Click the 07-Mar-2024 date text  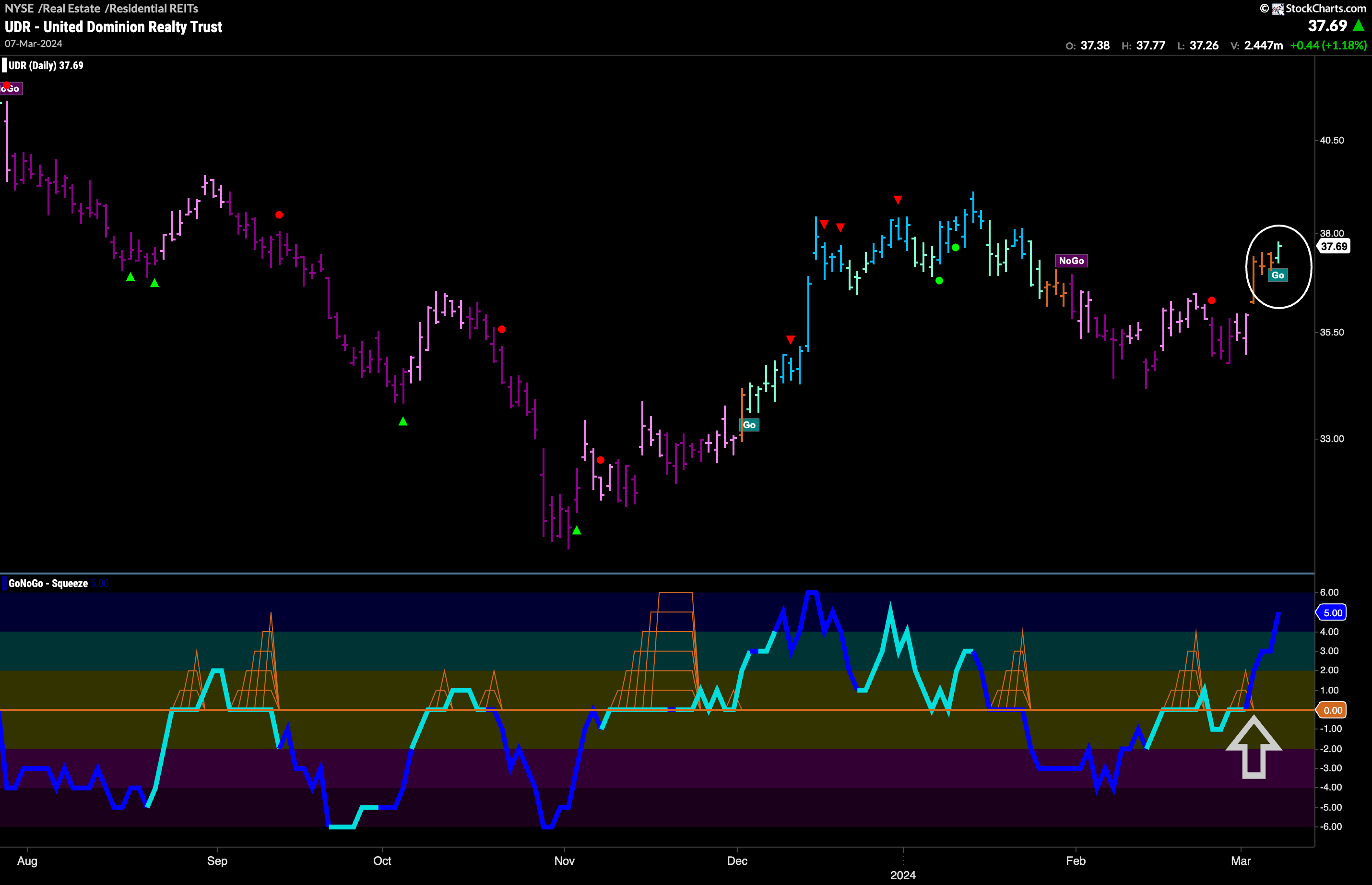34,44
